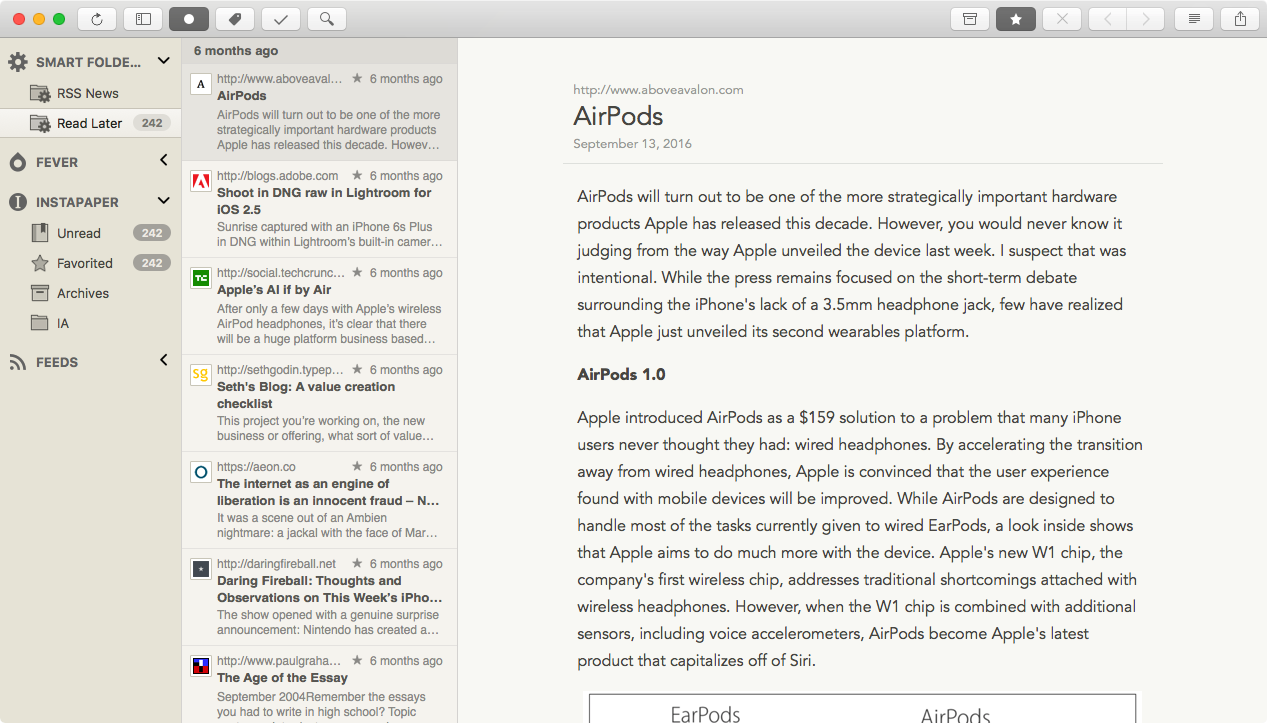Click the Paul Graham favicon in the list
The width and height of the screenshot is (1267, 723).
201,666
